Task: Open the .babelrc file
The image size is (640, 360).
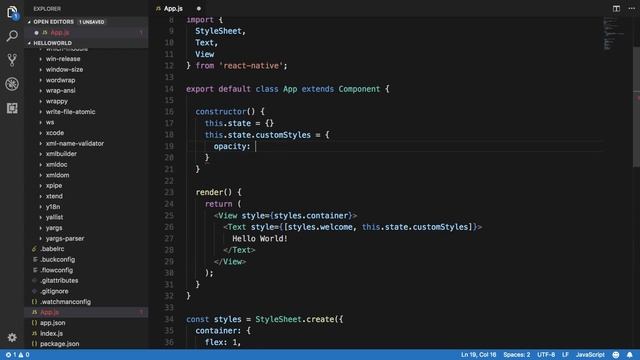Action: [x=52, y=249]
